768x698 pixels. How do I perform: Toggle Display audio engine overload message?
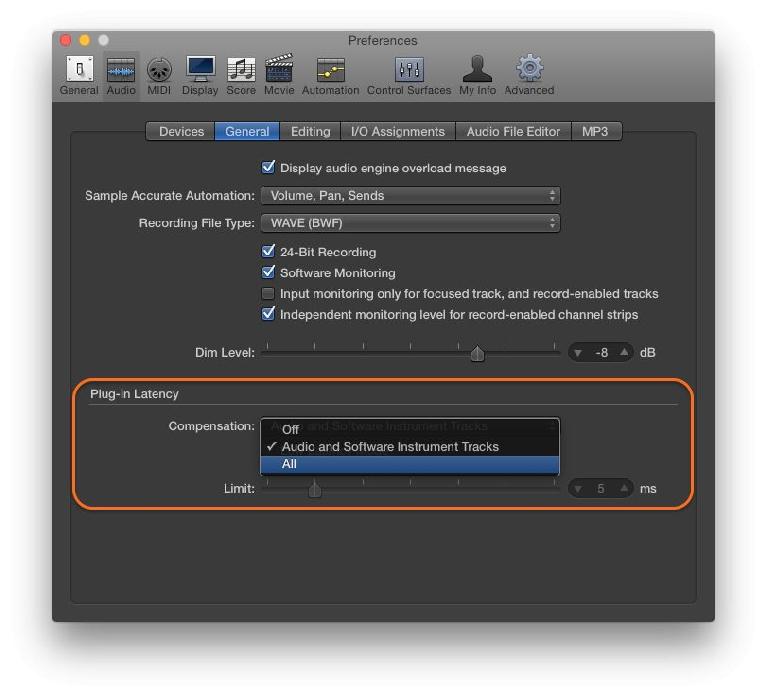click(268, 168)
